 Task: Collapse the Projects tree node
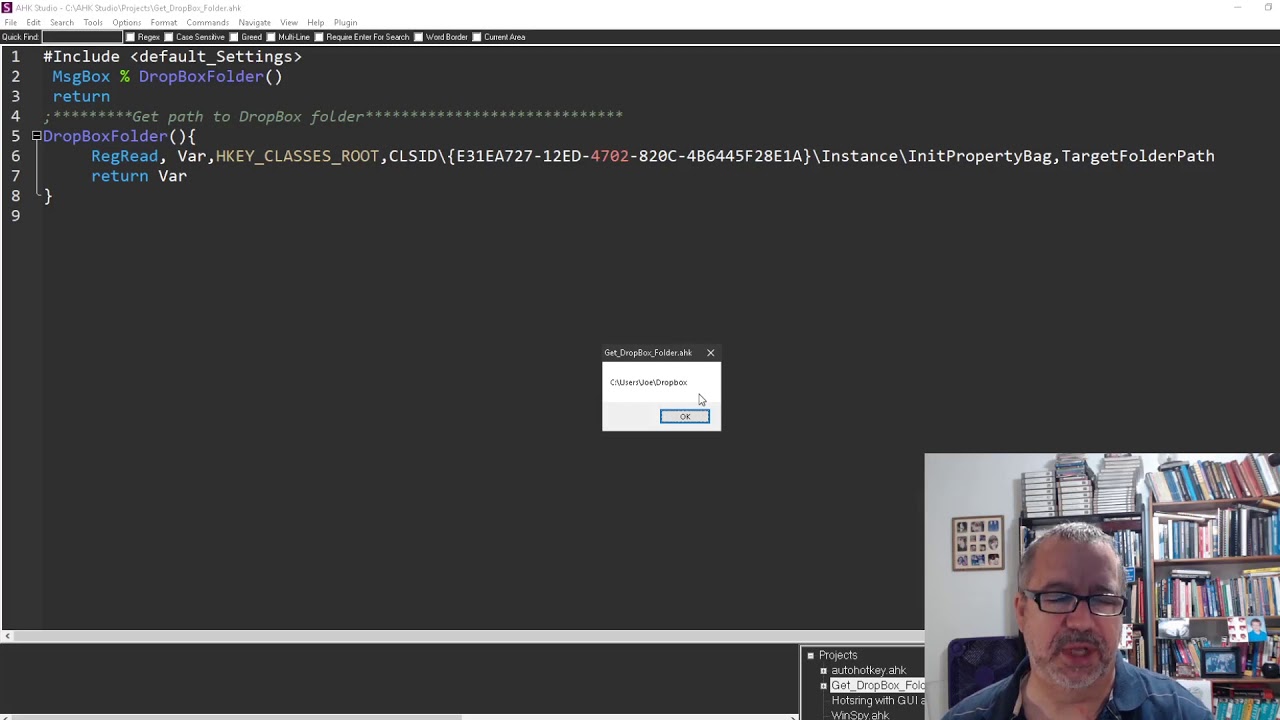point(811,655)
